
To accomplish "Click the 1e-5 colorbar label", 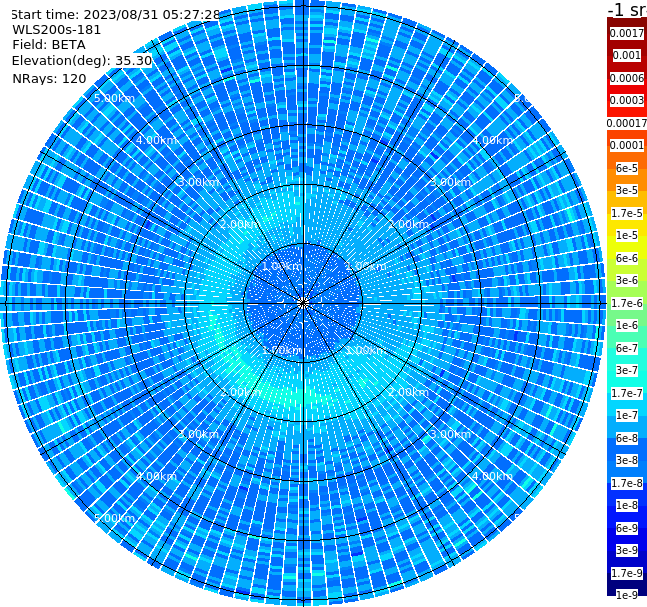I will coord(627,235).
